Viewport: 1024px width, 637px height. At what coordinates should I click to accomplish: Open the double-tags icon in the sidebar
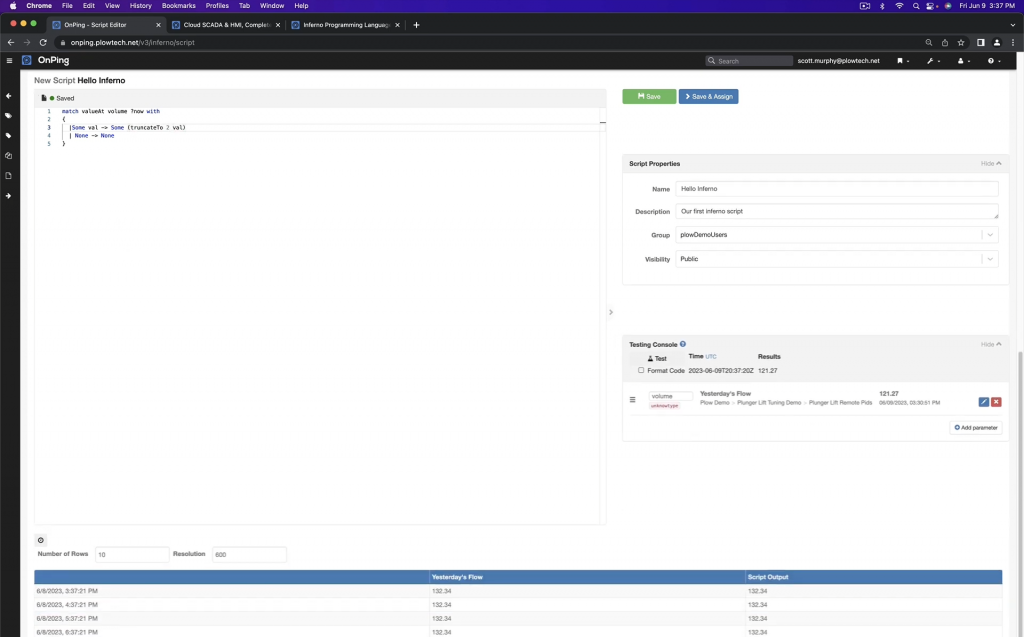[x=8, y=116]
